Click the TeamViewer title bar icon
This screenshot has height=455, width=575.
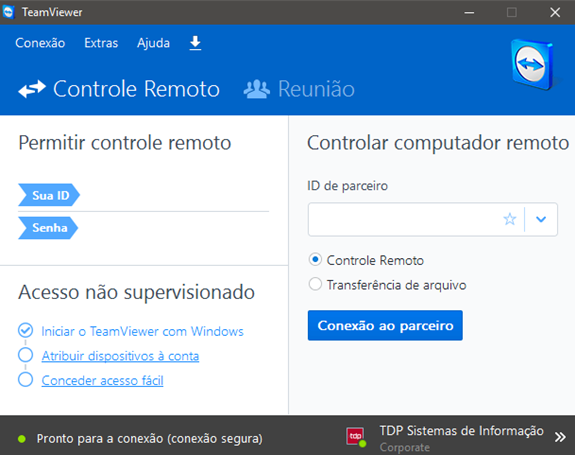click(8, 12)
